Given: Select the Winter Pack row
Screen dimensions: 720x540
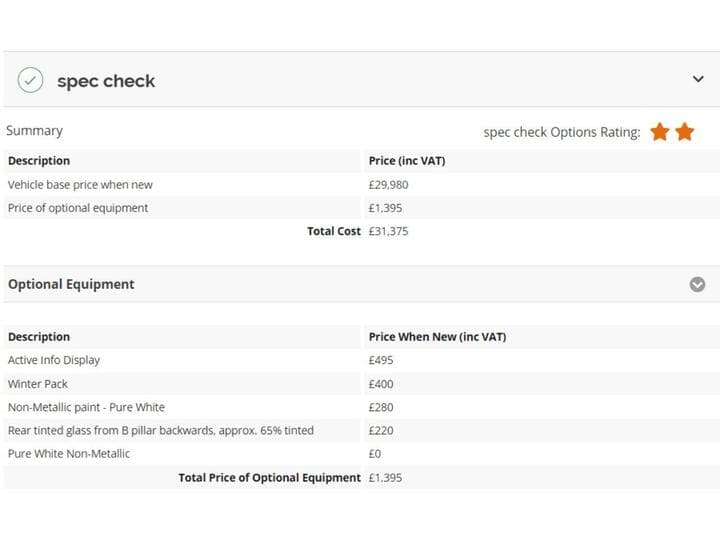Looking at the screenshot, I should click(360, 384).
